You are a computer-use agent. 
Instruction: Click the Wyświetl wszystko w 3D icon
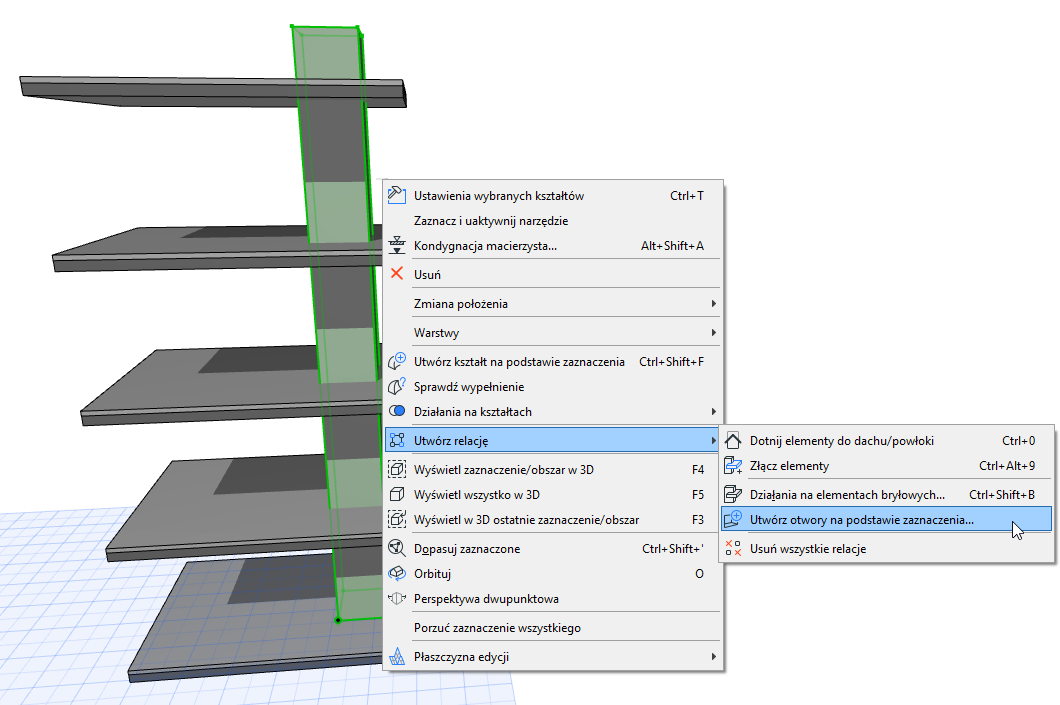(x=397, y=494)
